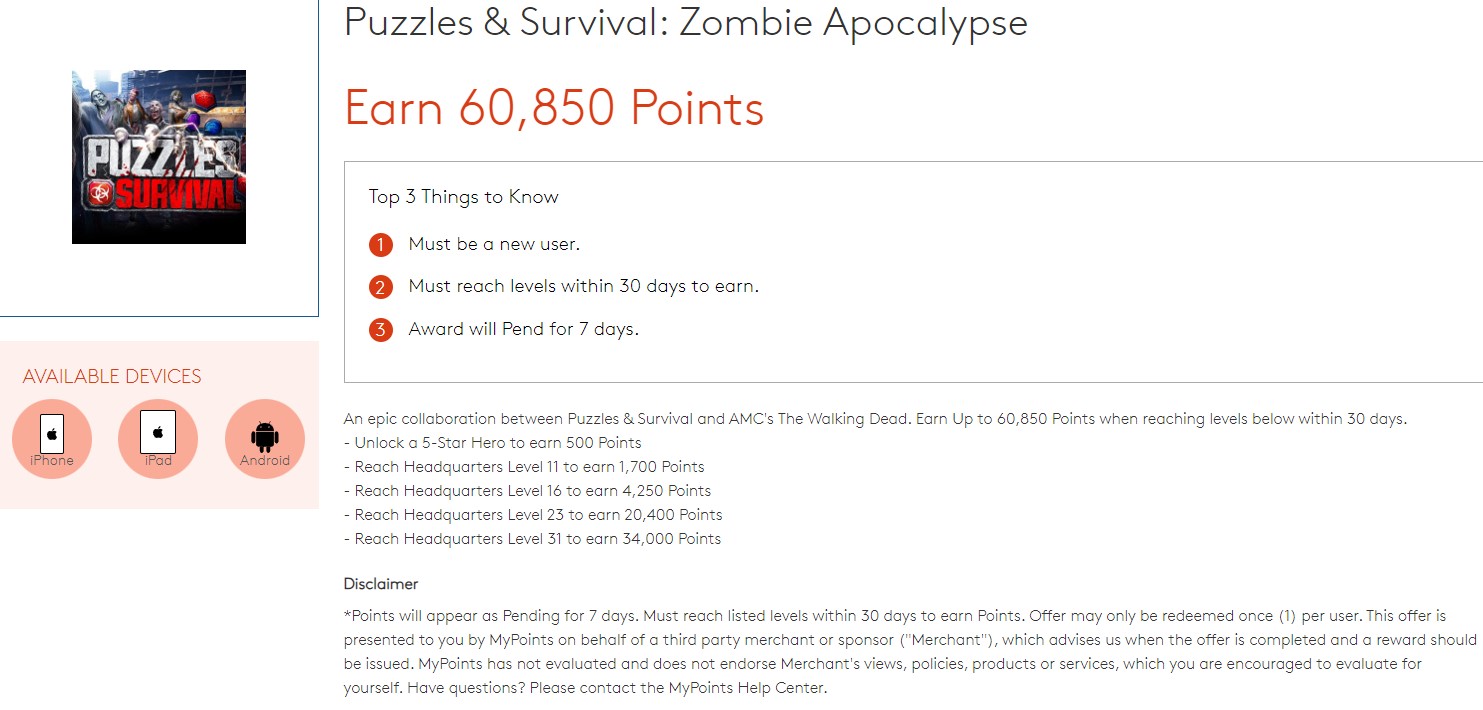The height and width of the screenshot is (710, 1483).
Task: Select the Android device icon
Action: tap(264, 438)
